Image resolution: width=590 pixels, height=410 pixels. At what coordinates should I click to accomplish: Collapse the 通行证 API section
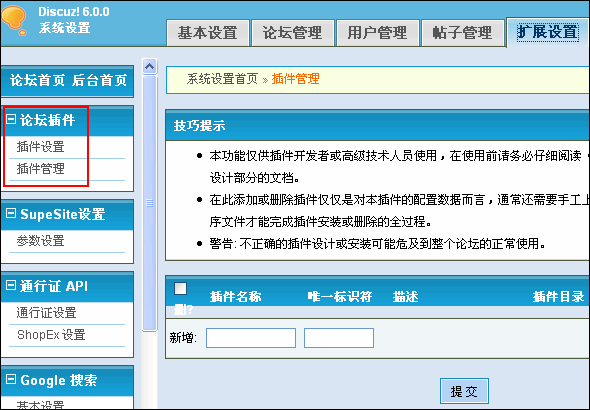pos(11,285)
